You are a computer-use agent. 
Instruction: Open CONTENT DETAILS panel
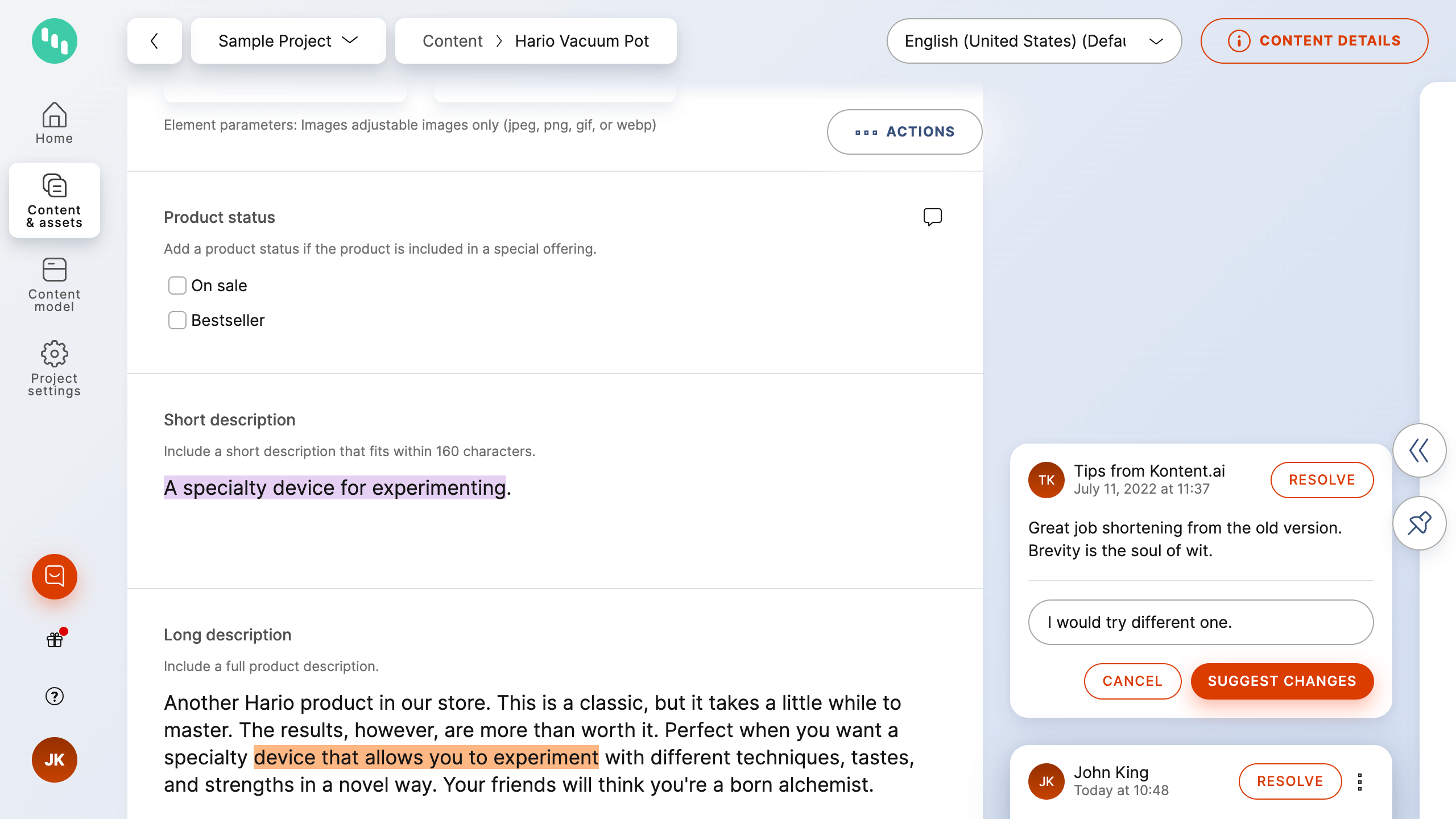point(1314,41)
